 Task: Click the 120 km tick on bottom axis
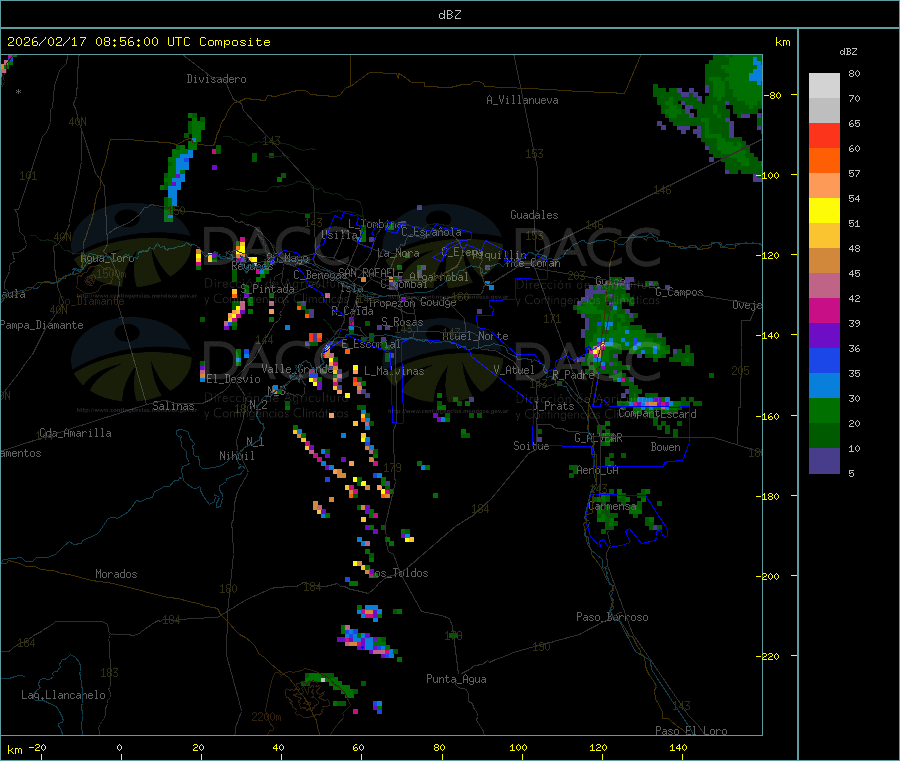[598, 747]
